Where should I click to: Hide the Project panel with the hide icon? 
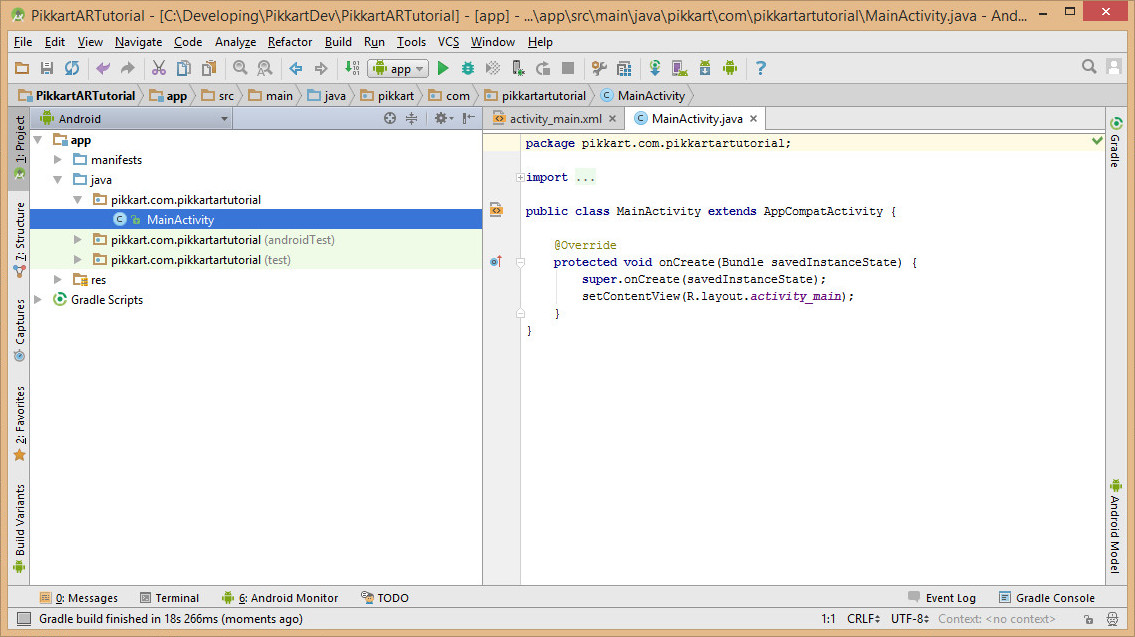tap(469, 118)
